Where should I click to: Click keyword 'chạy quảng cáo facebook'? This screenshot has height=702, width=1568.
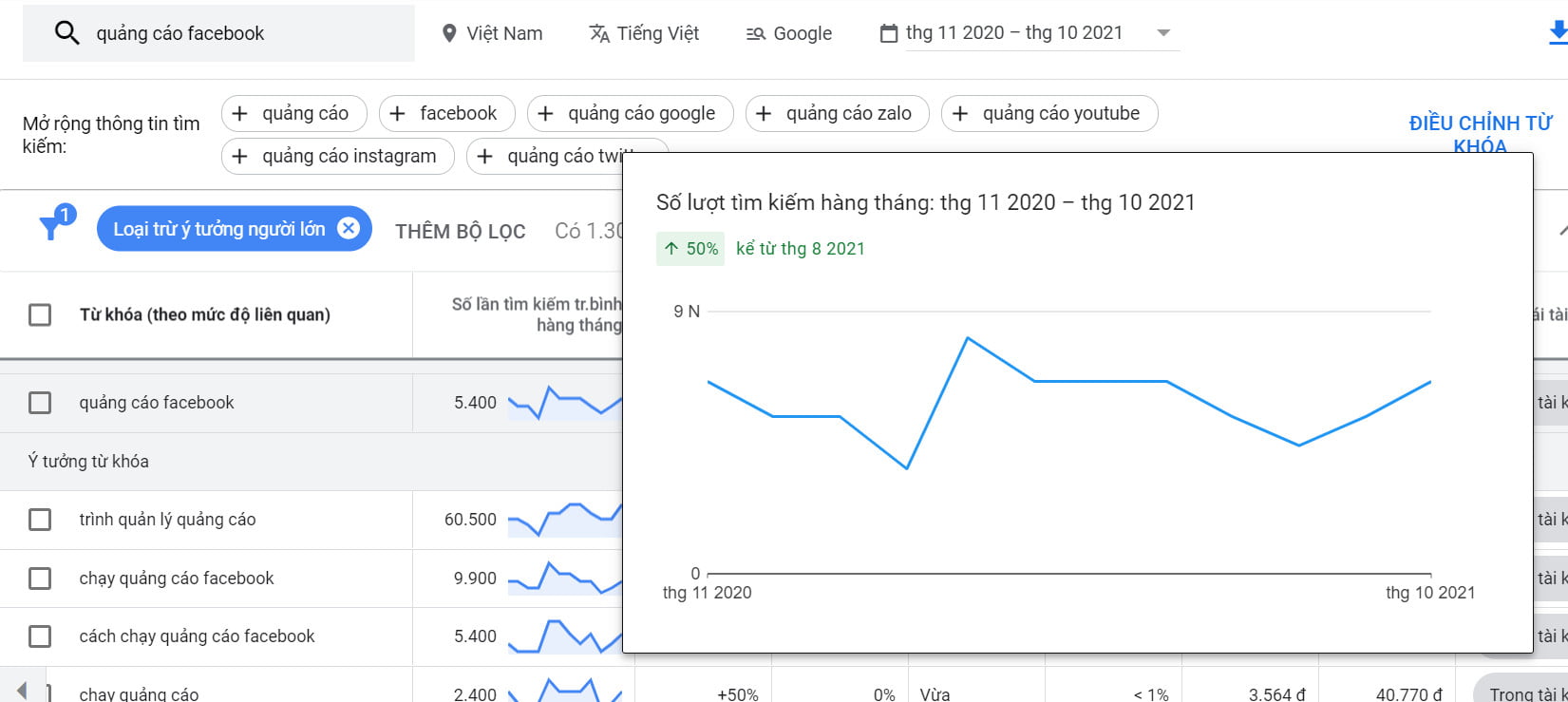click(x=177, y=579)
